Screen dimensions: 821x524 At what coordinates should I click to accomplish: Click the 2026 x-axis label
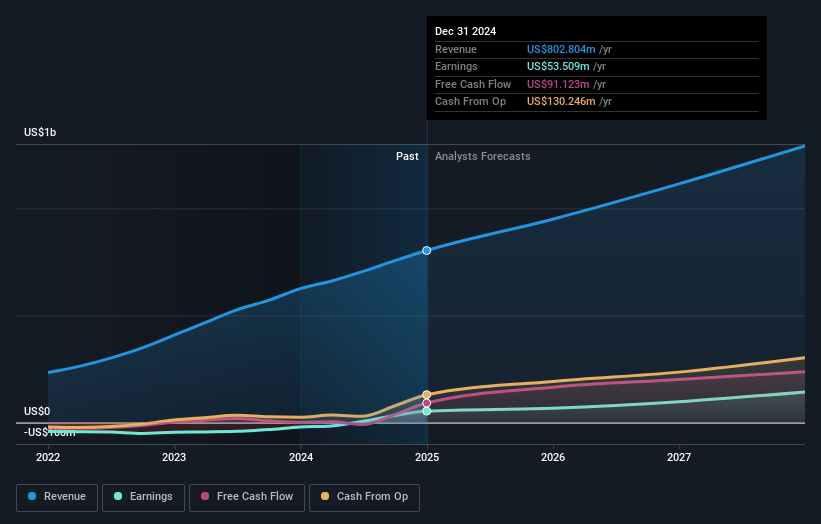[553, 458]
